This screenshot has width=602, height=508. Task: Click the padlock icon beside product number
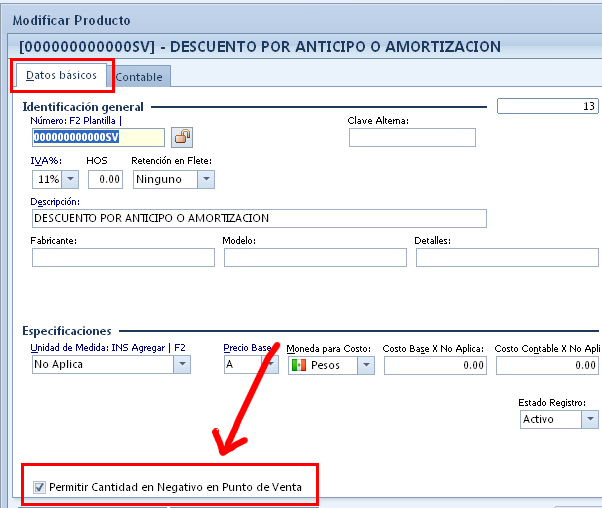pos(181,137)
